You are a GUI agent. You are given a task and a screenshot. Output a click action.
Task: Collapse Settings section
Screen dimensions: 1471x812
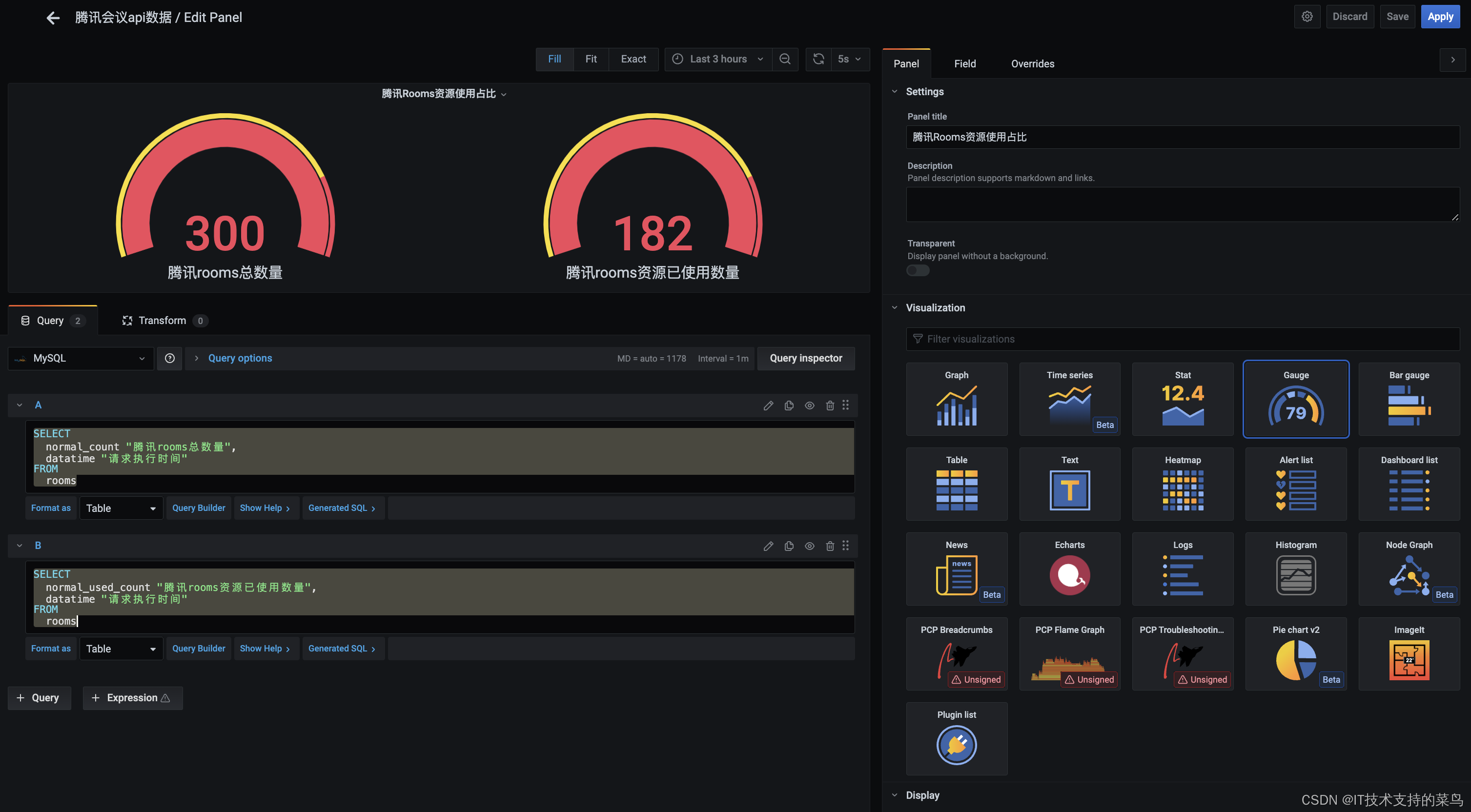click(894, 91)
